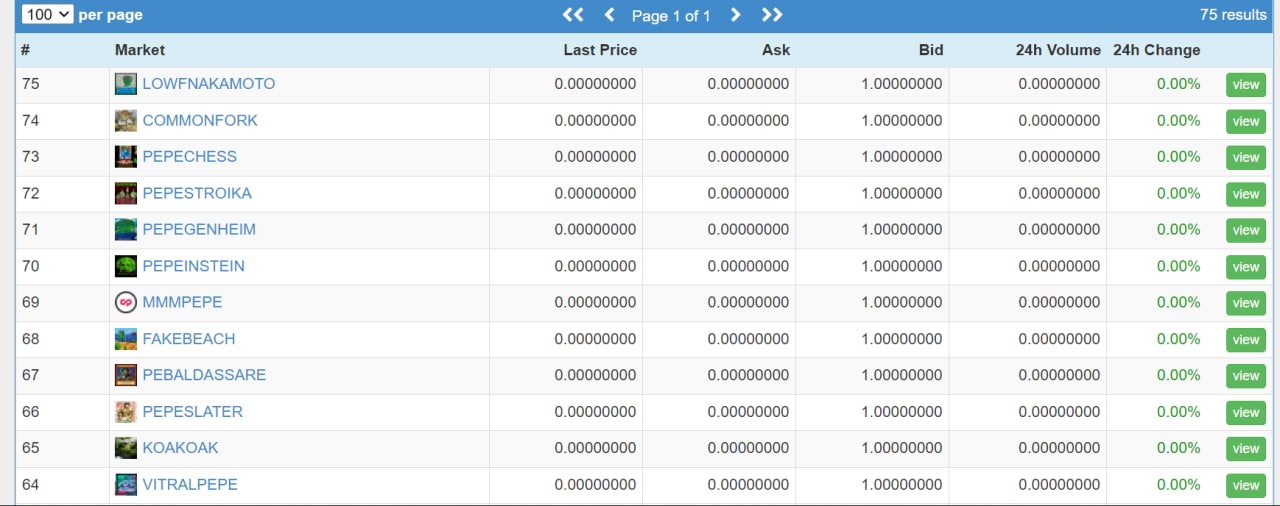Open the MMMPEPE market link

coord(183,302)
